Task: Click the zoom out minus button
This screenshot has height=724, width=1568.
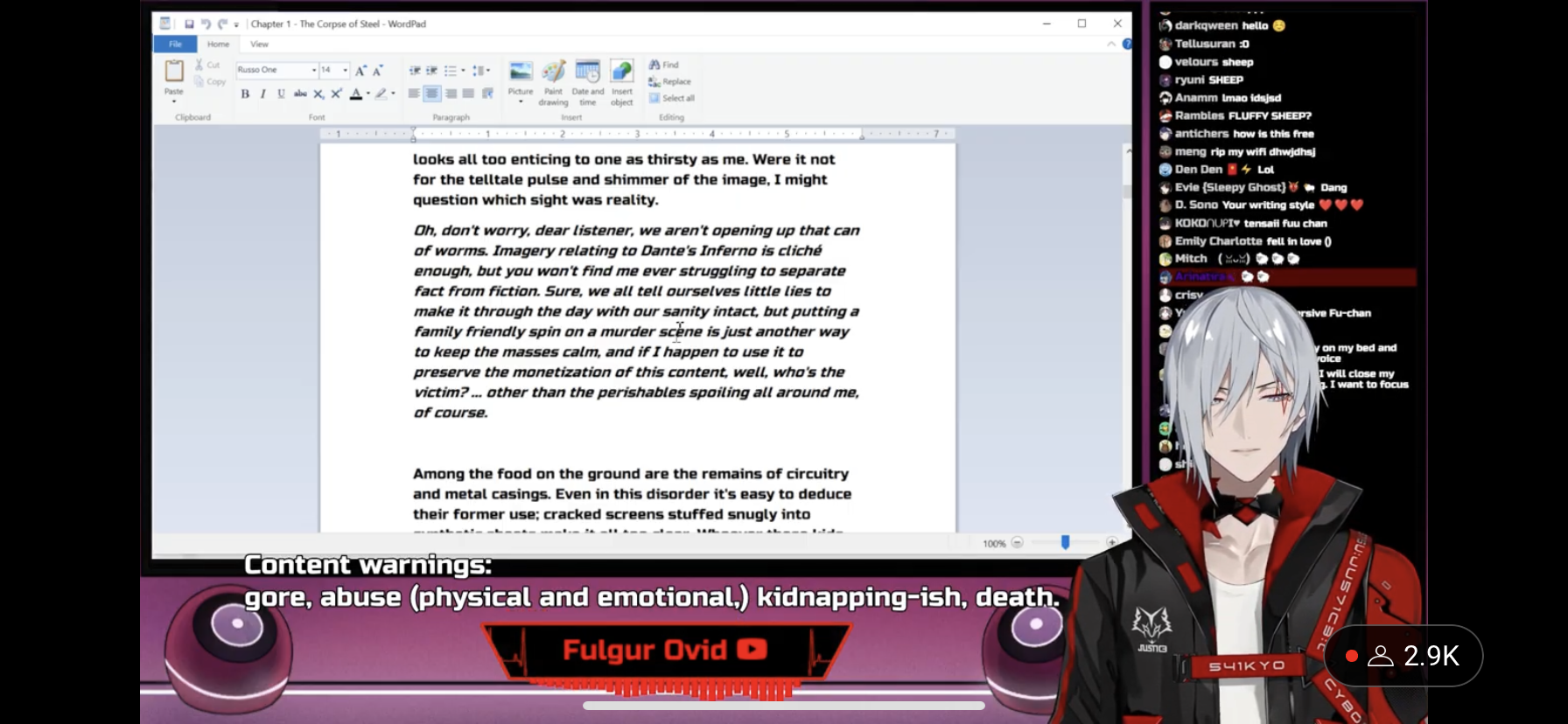Action: (x=1017, y=543)
